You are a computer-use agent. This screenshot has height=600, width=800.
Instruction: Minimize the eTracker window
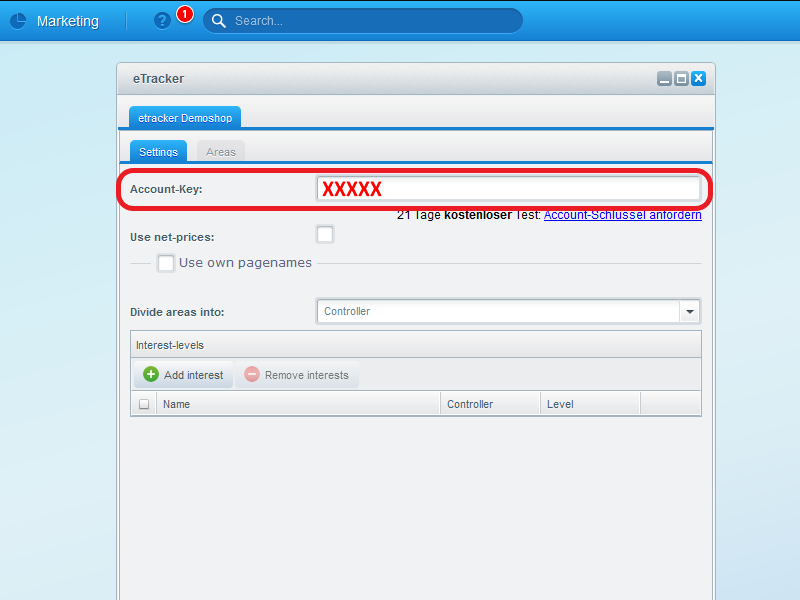coord(664,79)
